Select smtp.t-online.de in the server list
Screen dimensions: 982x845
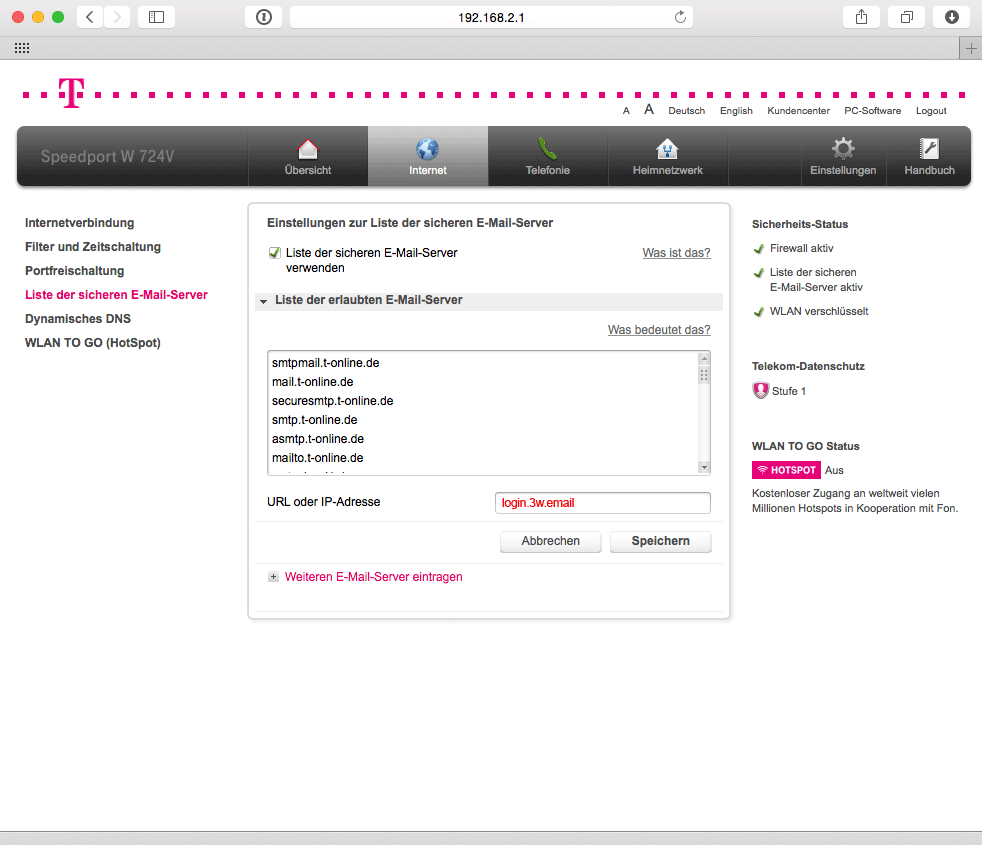coord(315,420)
